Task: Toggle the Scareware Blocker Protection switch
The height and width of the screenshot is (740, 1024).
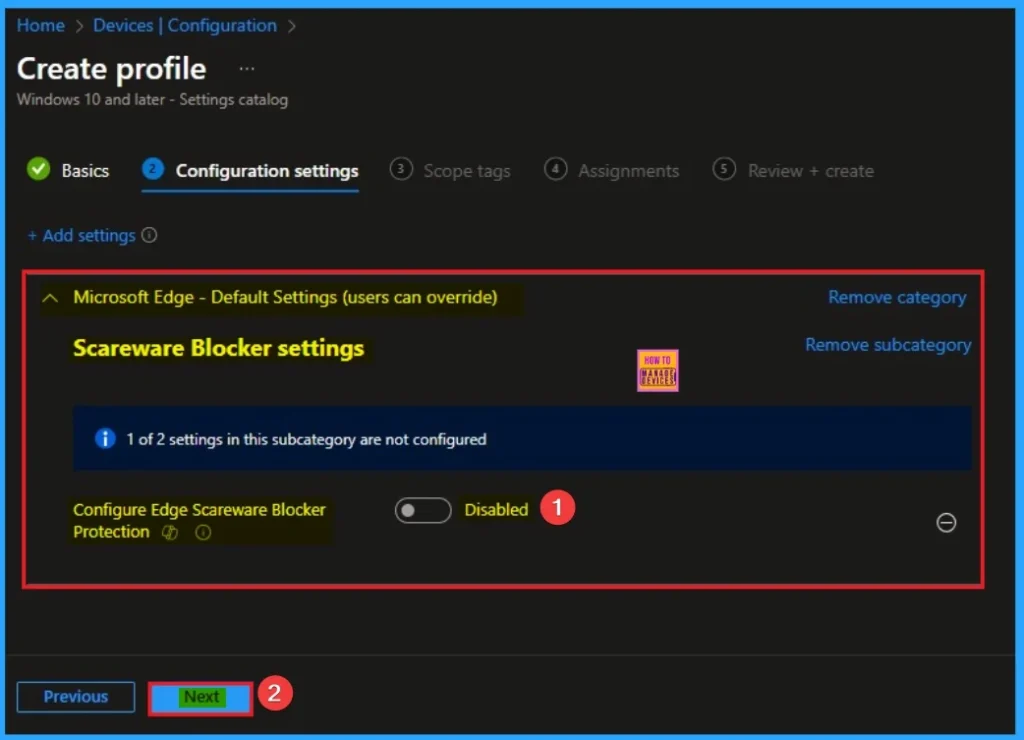Action: (423, 510)
